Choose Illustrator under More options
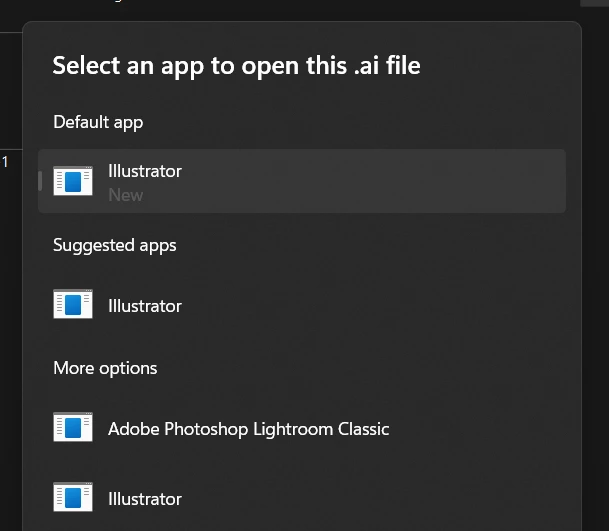Viewport: 609px width, 531px height. 302,497
